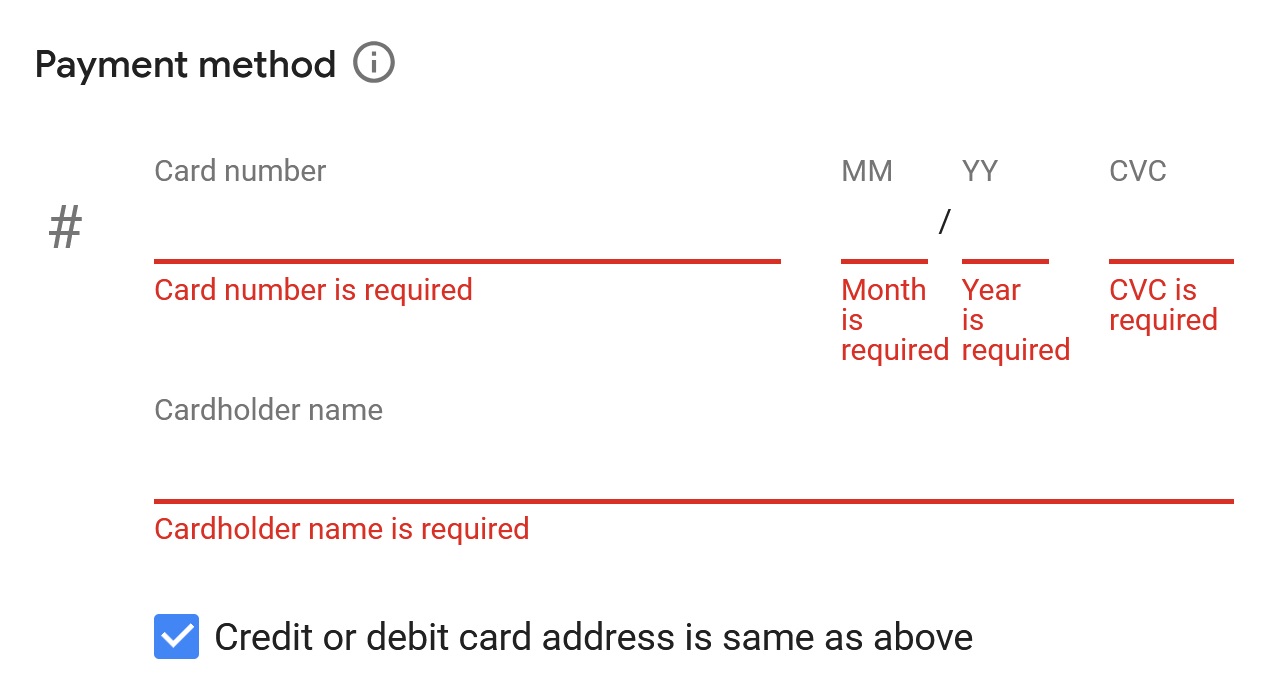Click the 'Month is required' error text
The height and width of the screenshot is (689, 1279).
click(x=895, y=320)
